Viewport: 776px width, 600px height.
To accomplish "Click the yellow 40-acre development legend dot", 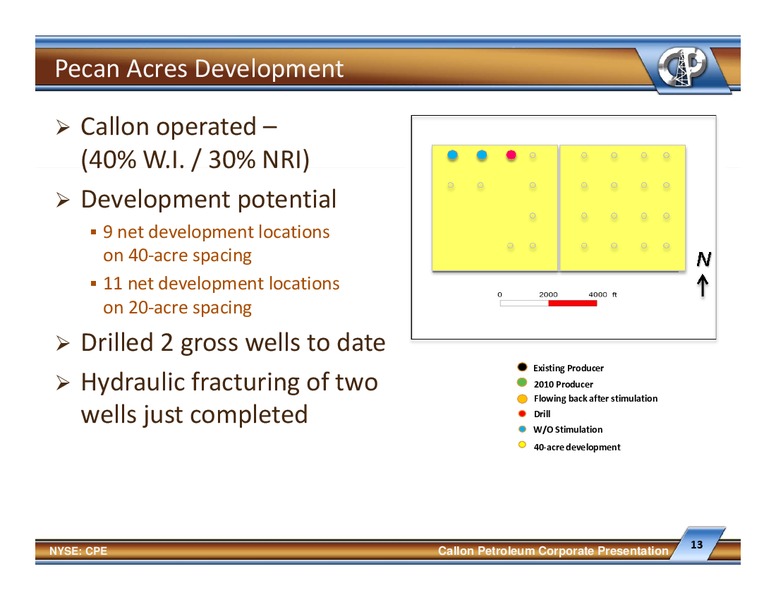I will 522,445.
